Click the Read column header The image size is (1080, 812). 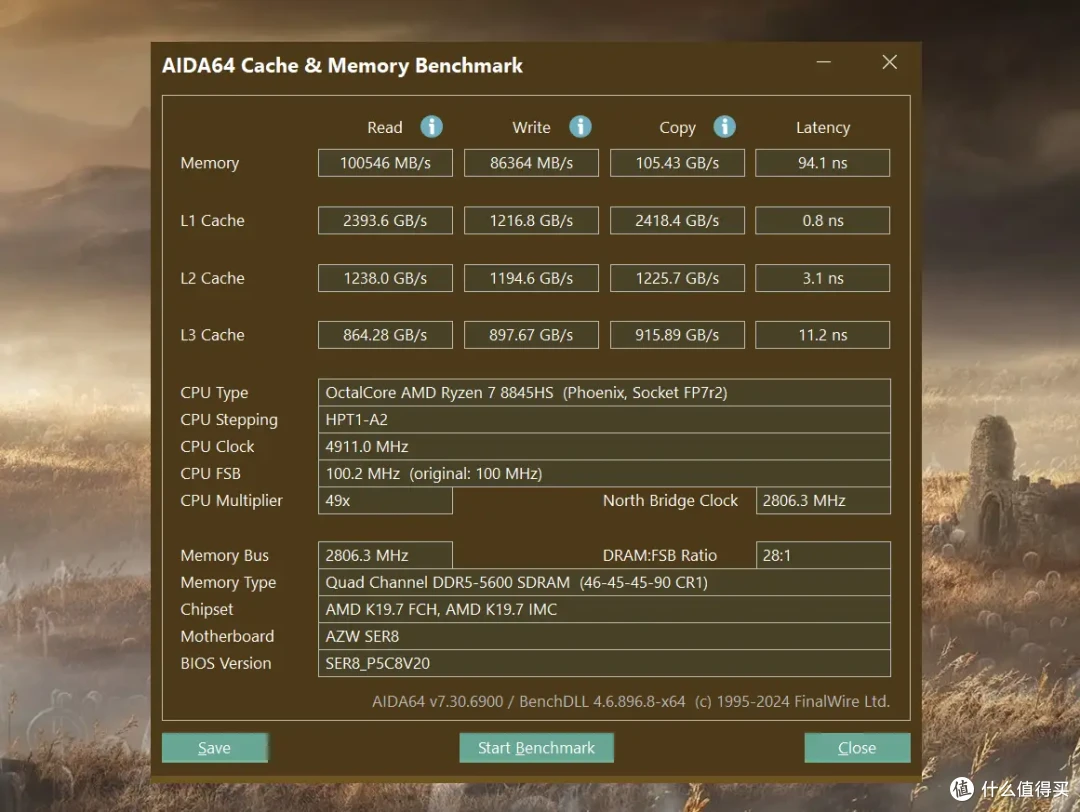pyautogui.click(x=384, y=127)
